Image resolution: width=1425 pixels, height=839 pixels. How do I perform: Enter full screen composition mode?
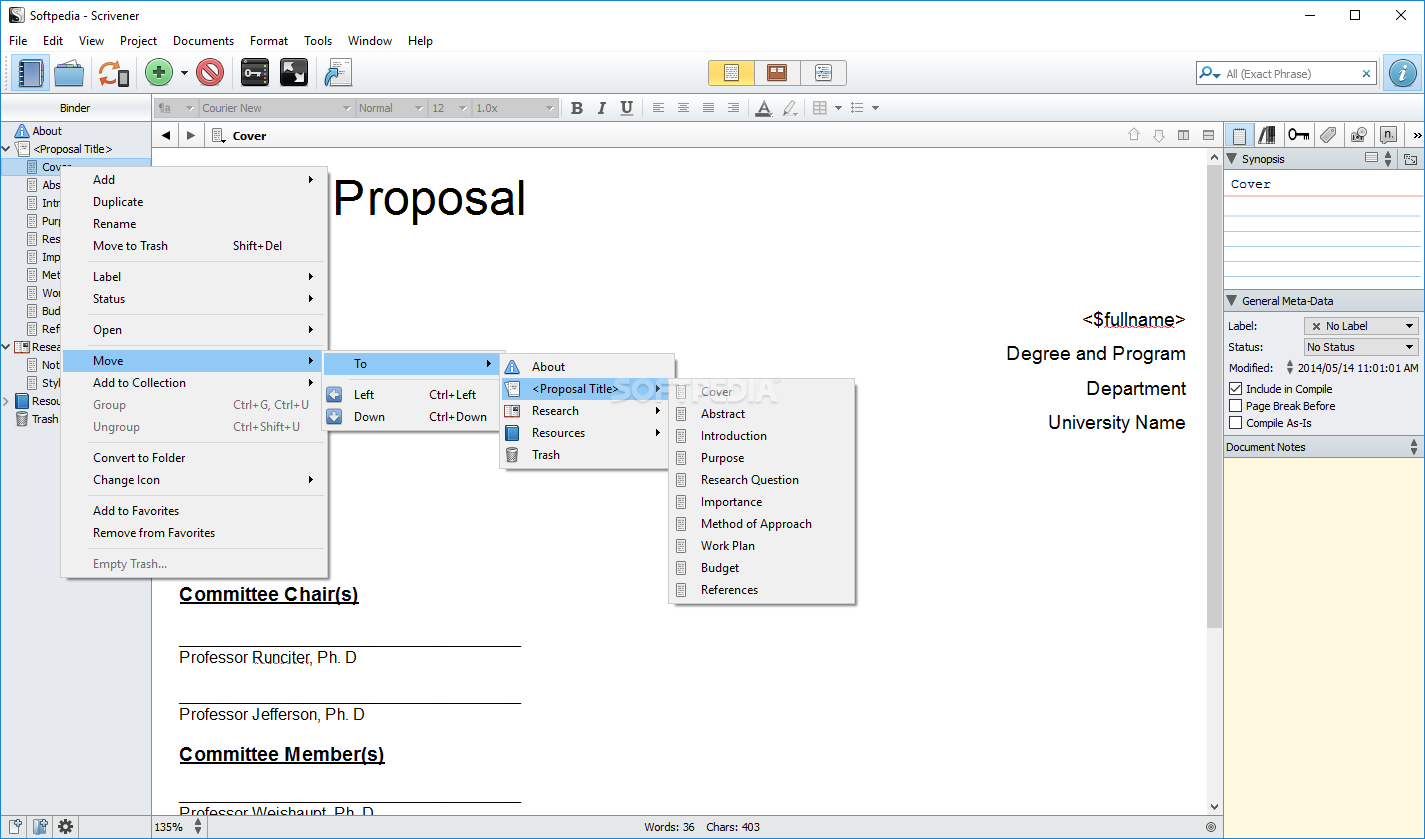[x=293, y=73]
